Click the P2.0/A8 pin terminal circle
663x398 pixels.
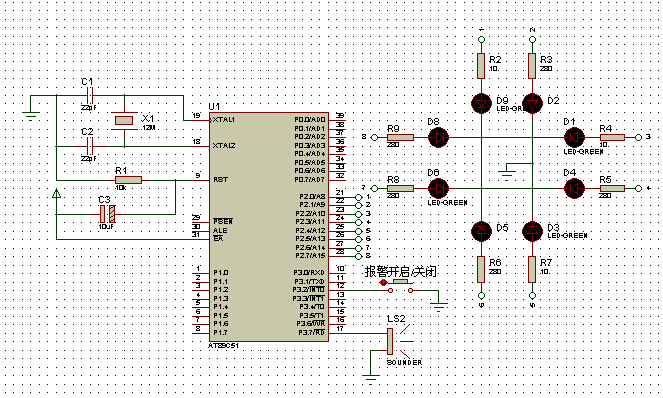tap(359, 197)
